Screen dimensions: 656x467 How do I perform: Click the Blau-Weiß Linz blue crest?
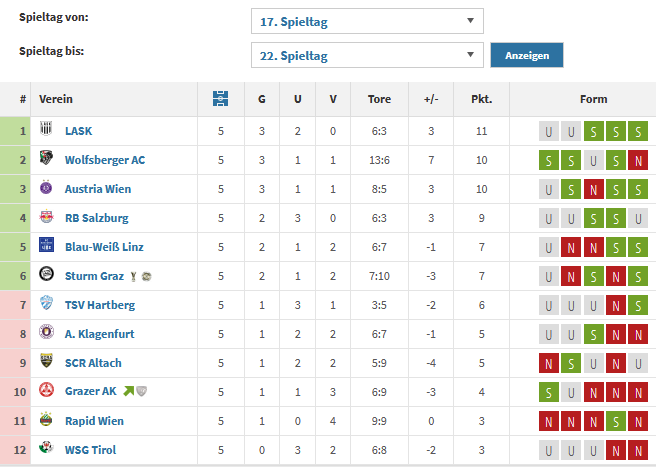click(46, 245)
